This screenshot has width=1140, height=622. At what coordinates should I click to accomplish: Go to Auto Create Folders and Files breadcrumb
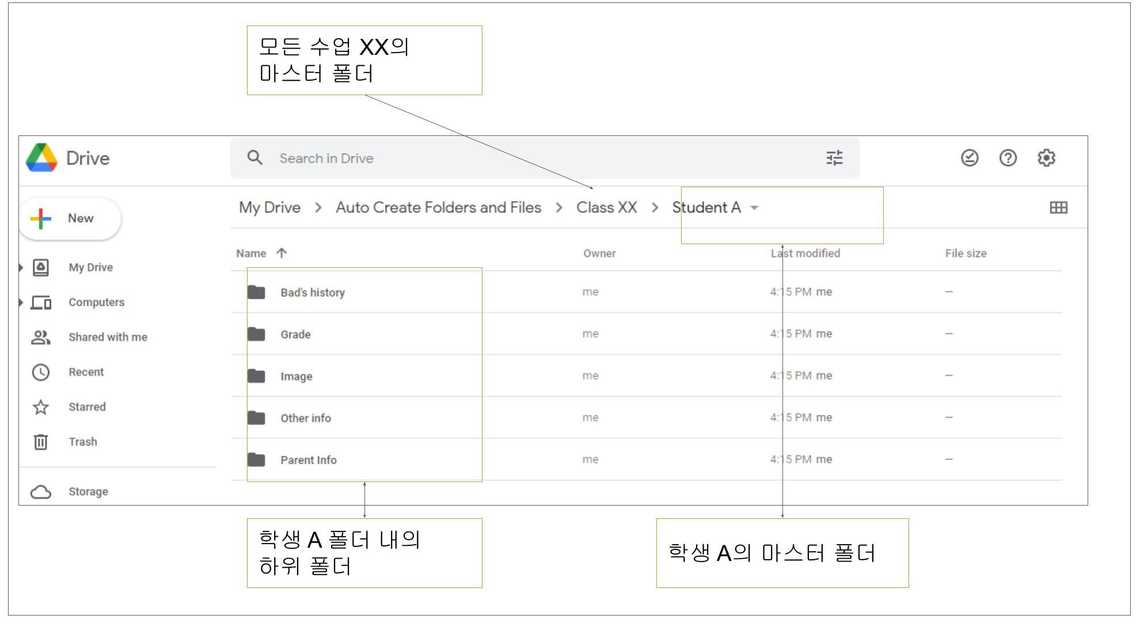click(438, 208)
